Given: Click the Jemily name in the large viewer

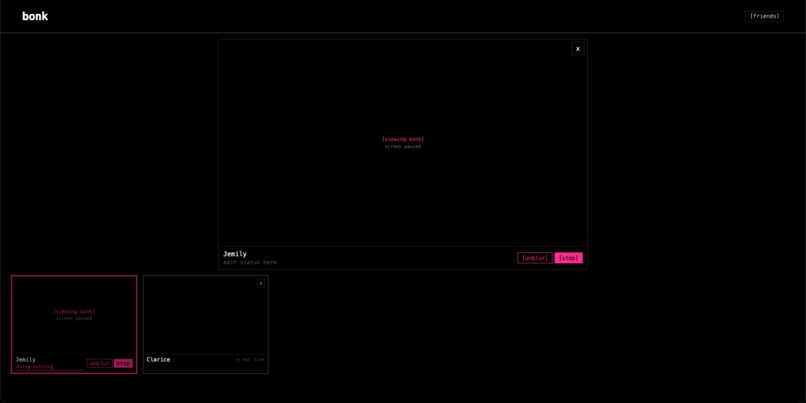Looking at the screenshot, I should (x=235, y=254).
